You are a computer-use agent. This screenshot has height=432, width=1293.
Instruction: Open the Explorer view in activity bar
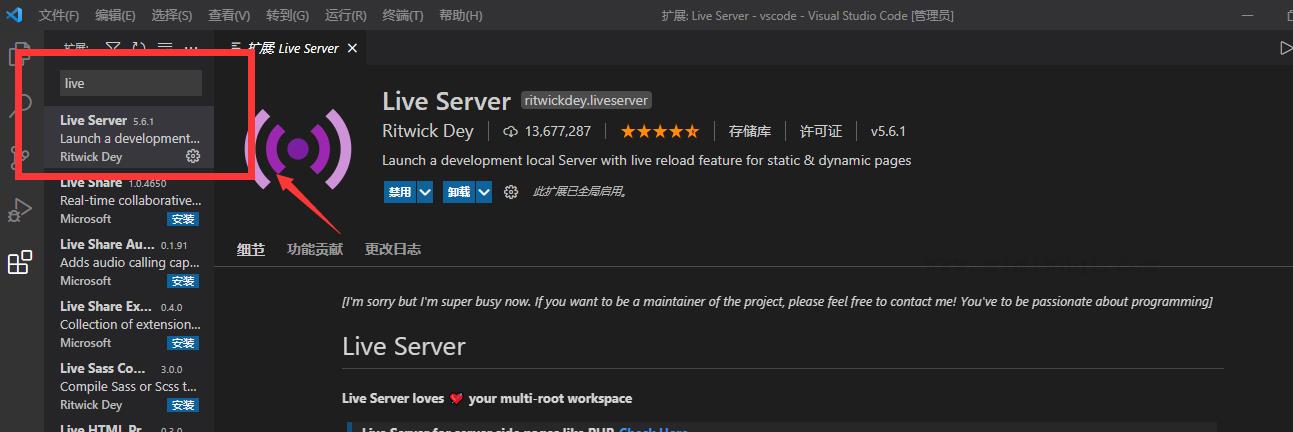(x=20, y=54)
